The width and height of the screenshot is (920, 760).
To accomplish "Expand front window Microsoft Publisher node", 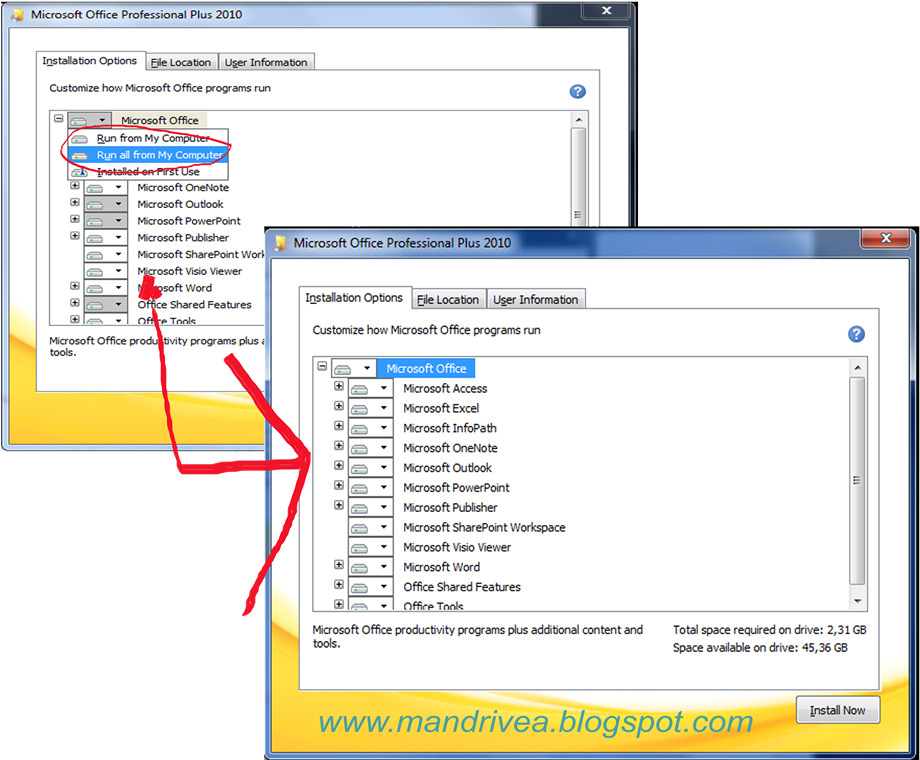I will click(339, 505).
